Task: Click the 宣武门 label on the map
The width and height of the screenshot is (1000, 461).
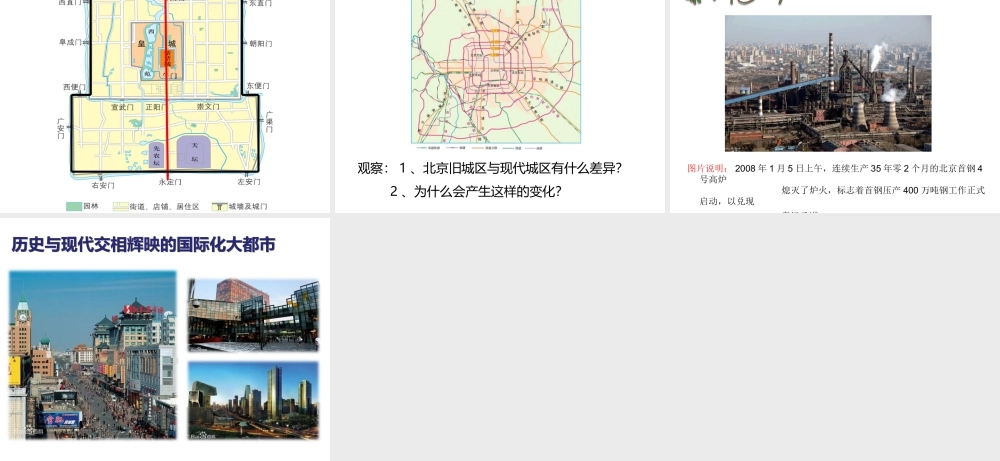Action: click(x=122, y=107)
